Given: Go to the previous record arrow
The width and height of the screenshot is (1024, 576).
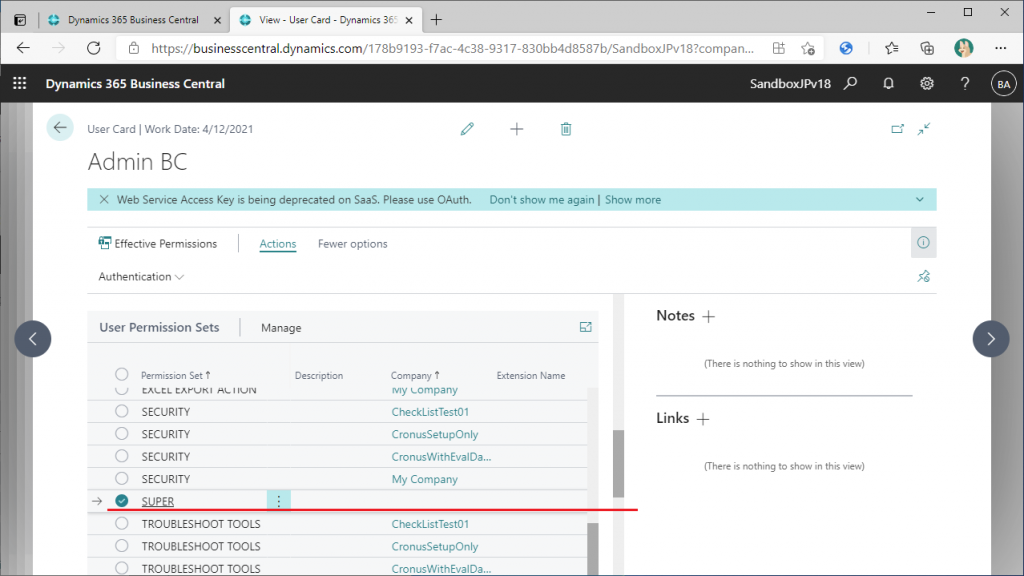Looking at the screenshot, I should pyautogui.click(x=33, y=338).
